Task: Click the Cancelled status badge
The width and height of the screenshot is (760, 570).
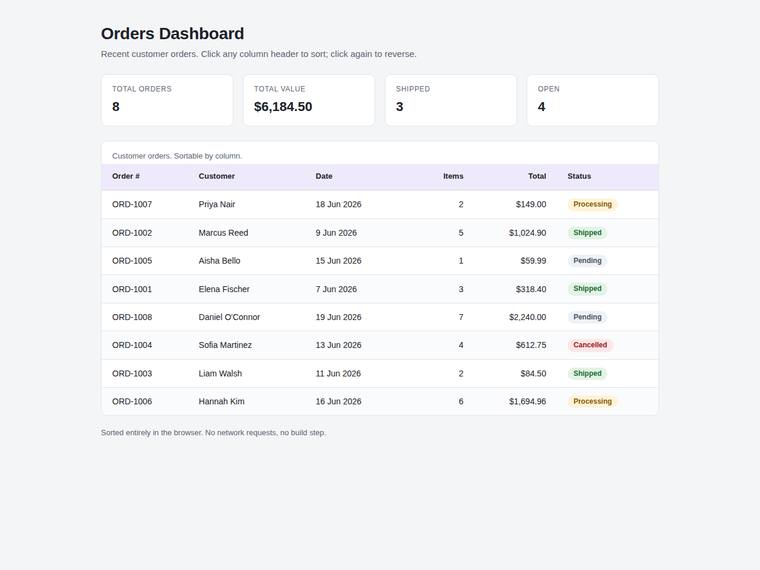Action: pyautogui.click(x=590, y=345)
